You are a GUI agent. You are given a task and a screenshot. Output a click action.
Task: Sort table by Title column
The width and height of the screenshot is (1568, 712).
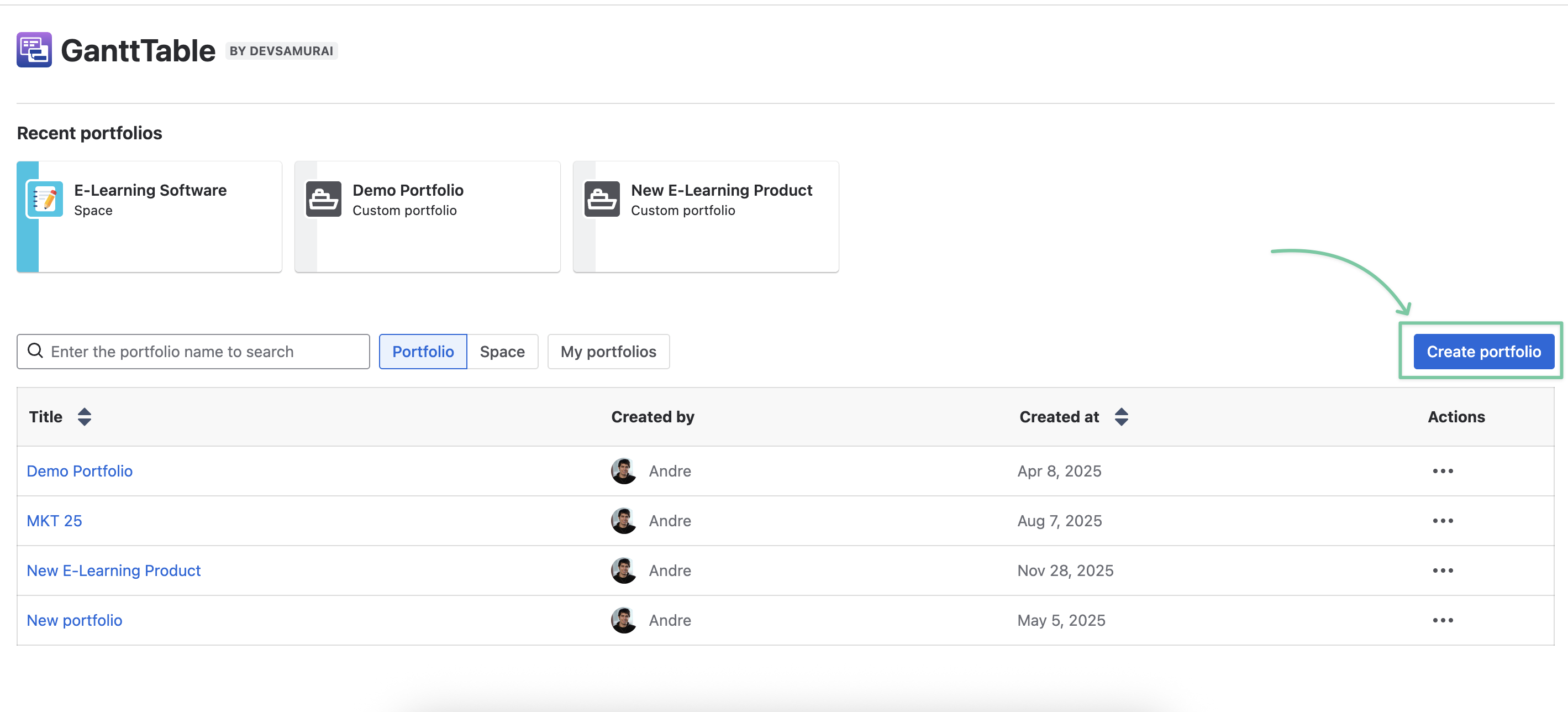(x=85, y=417)
